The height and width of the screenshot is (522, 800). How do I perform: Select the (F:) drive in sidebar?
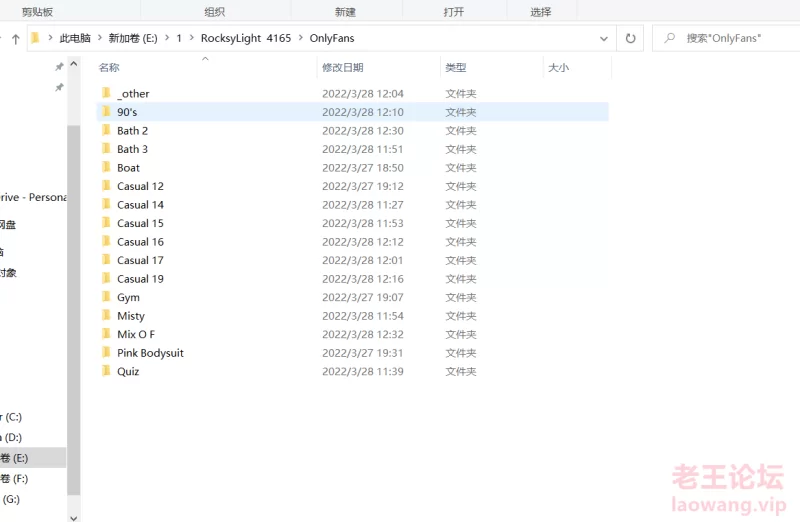(x=14, y=478)
